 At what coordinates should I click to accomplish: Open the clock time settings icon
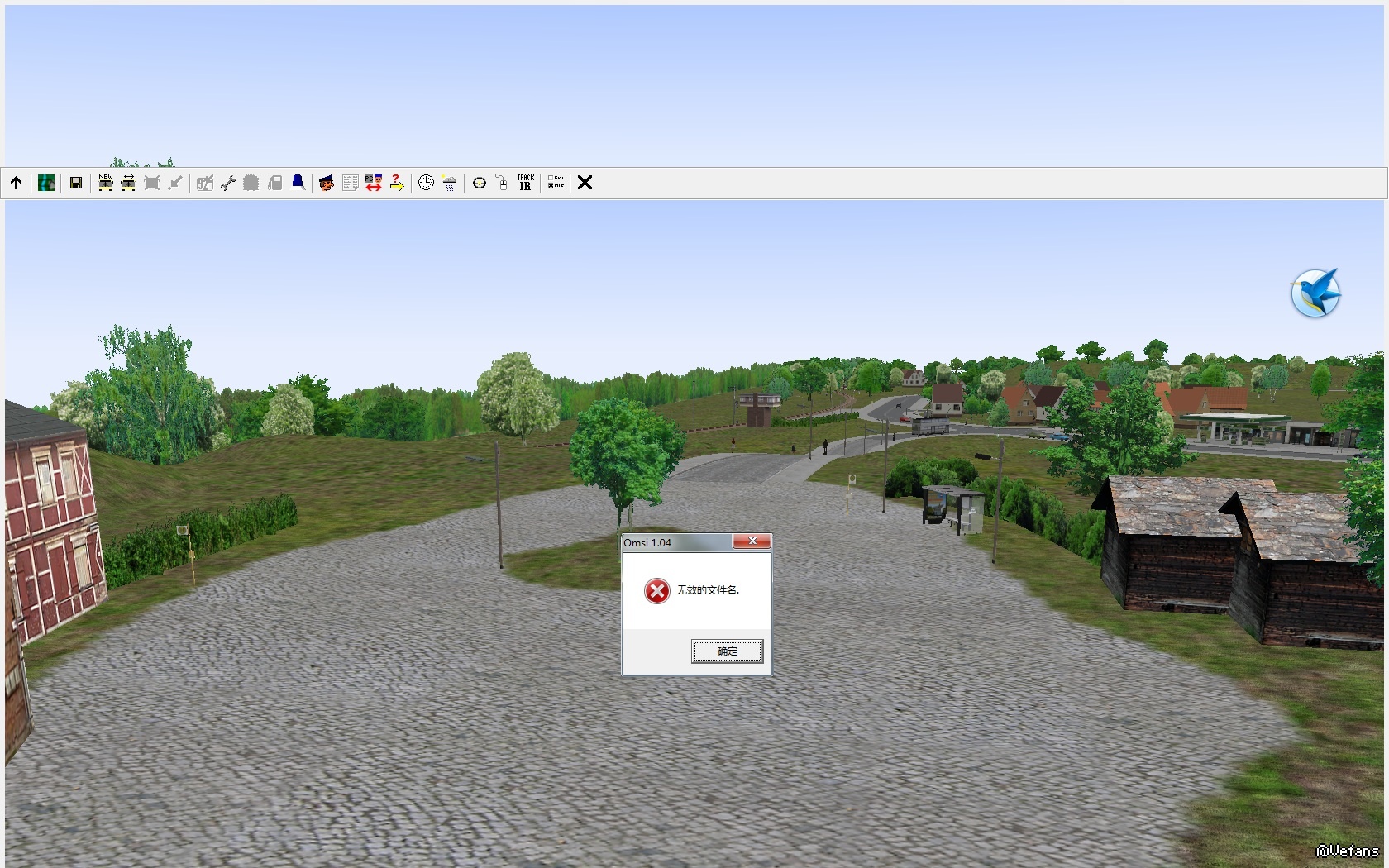pyautogui.click(x=426, y=183)
